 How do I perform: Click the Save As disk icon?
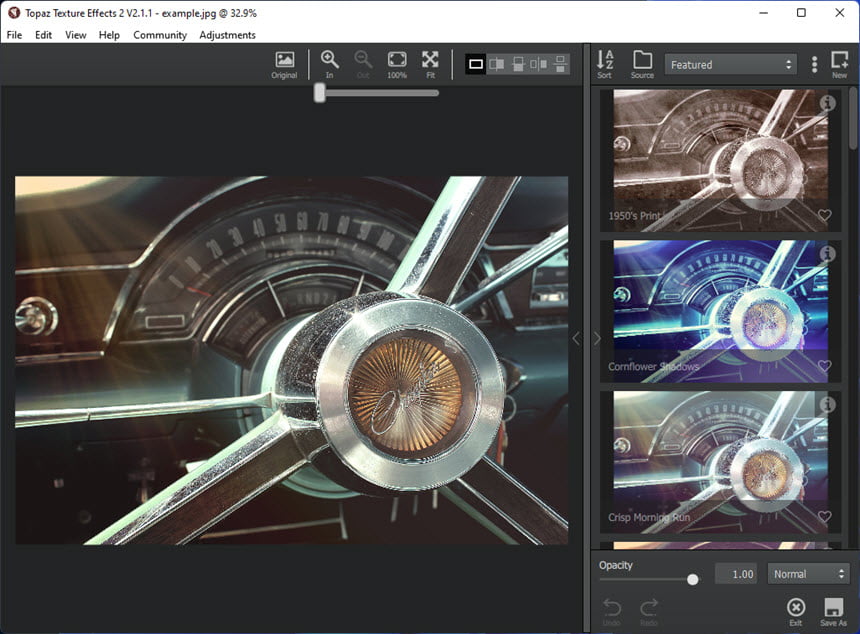833,612
